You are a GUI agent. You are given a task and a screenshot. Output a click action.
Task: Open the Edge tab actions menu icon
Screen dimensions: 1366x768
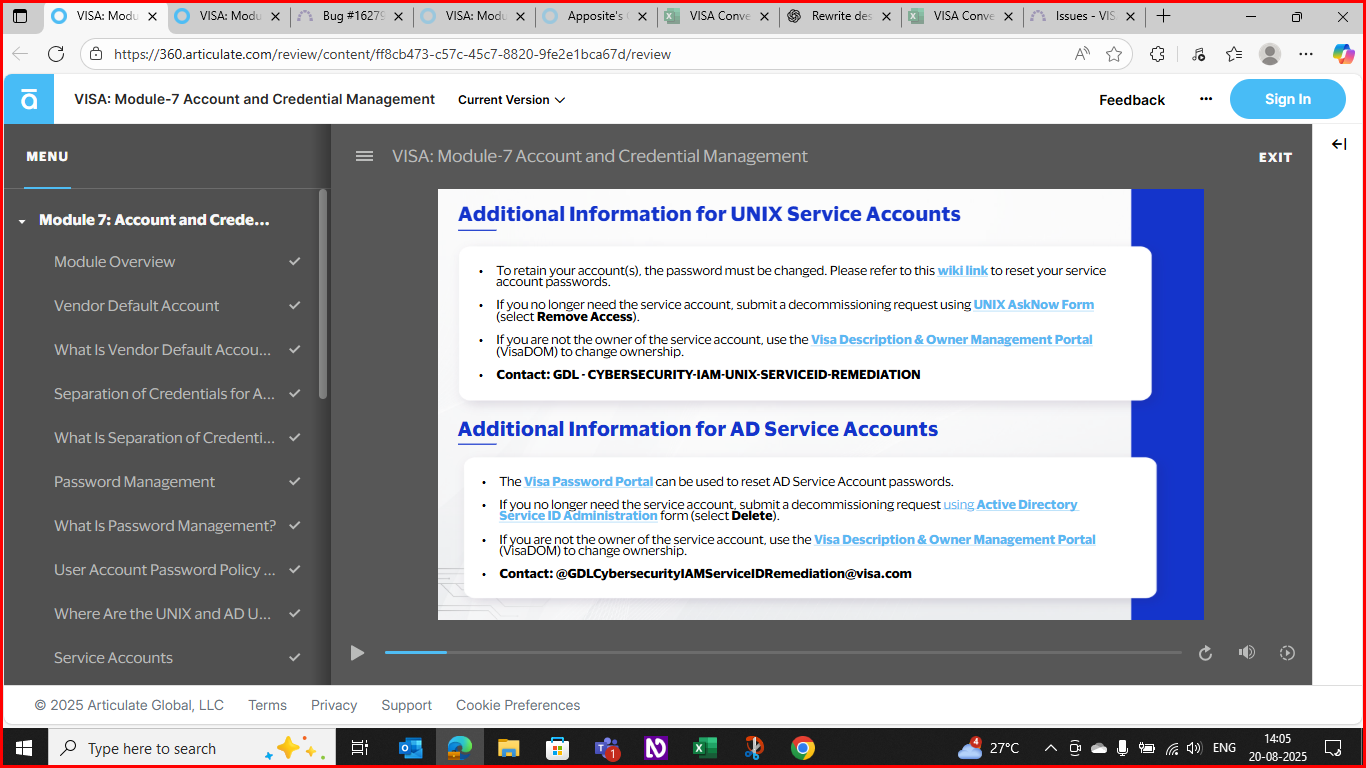point(20,16)
